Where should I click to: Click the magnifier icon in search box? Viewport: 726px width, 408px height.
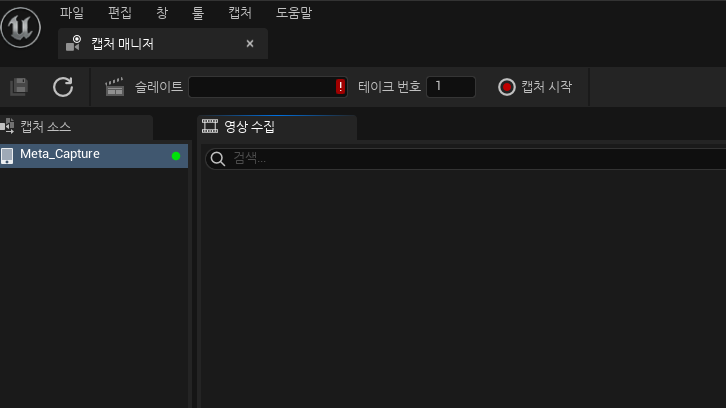click(218, 159)
